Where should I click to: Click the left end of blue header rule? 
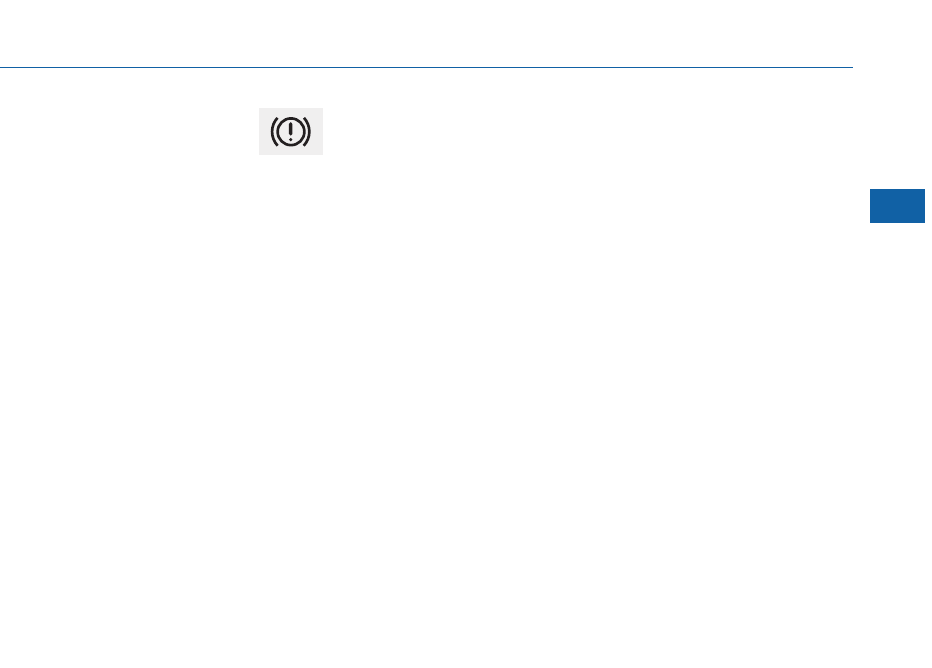[3, 67]
